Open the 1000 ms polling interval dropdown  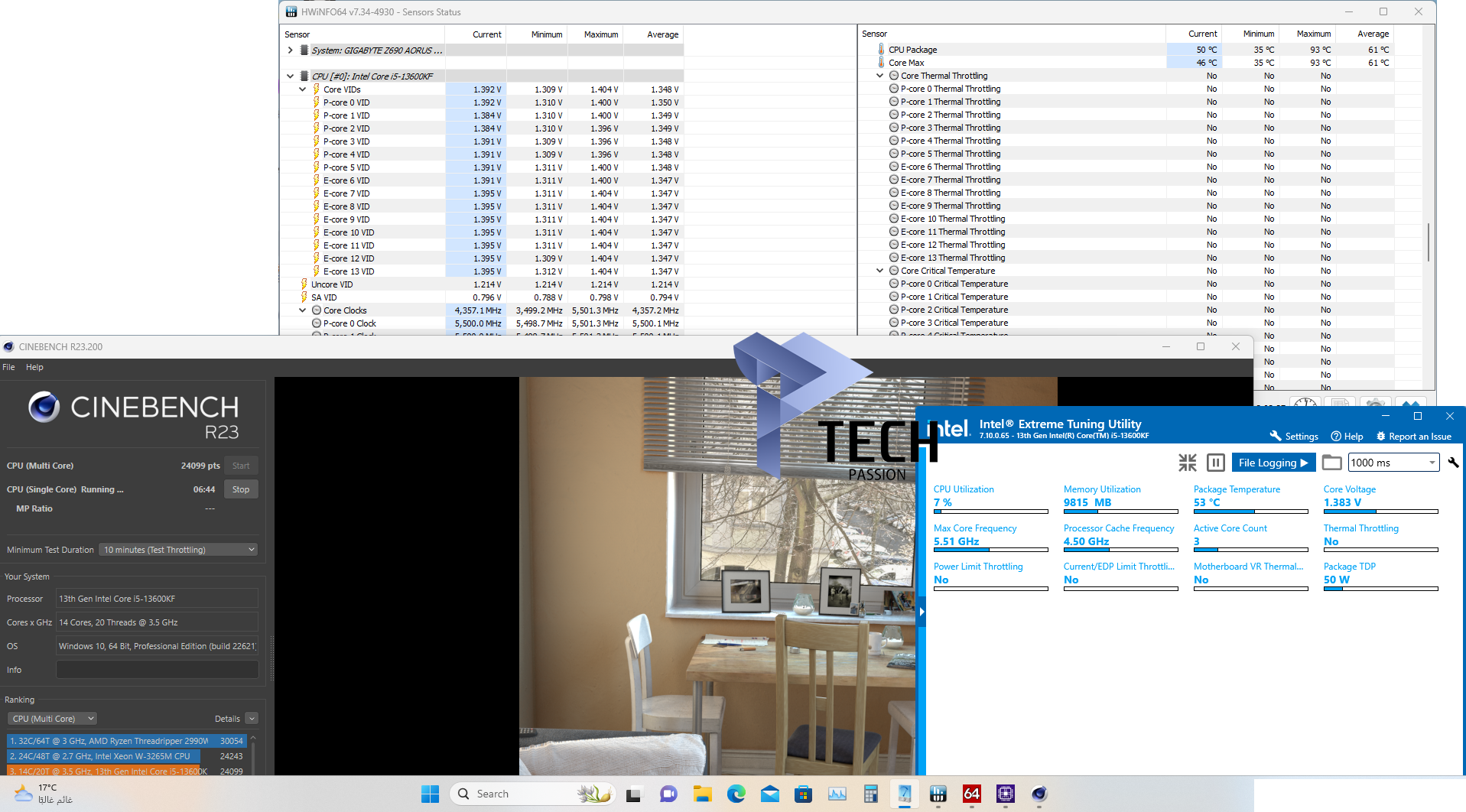pyautogui.click(x=1393, y=463)
